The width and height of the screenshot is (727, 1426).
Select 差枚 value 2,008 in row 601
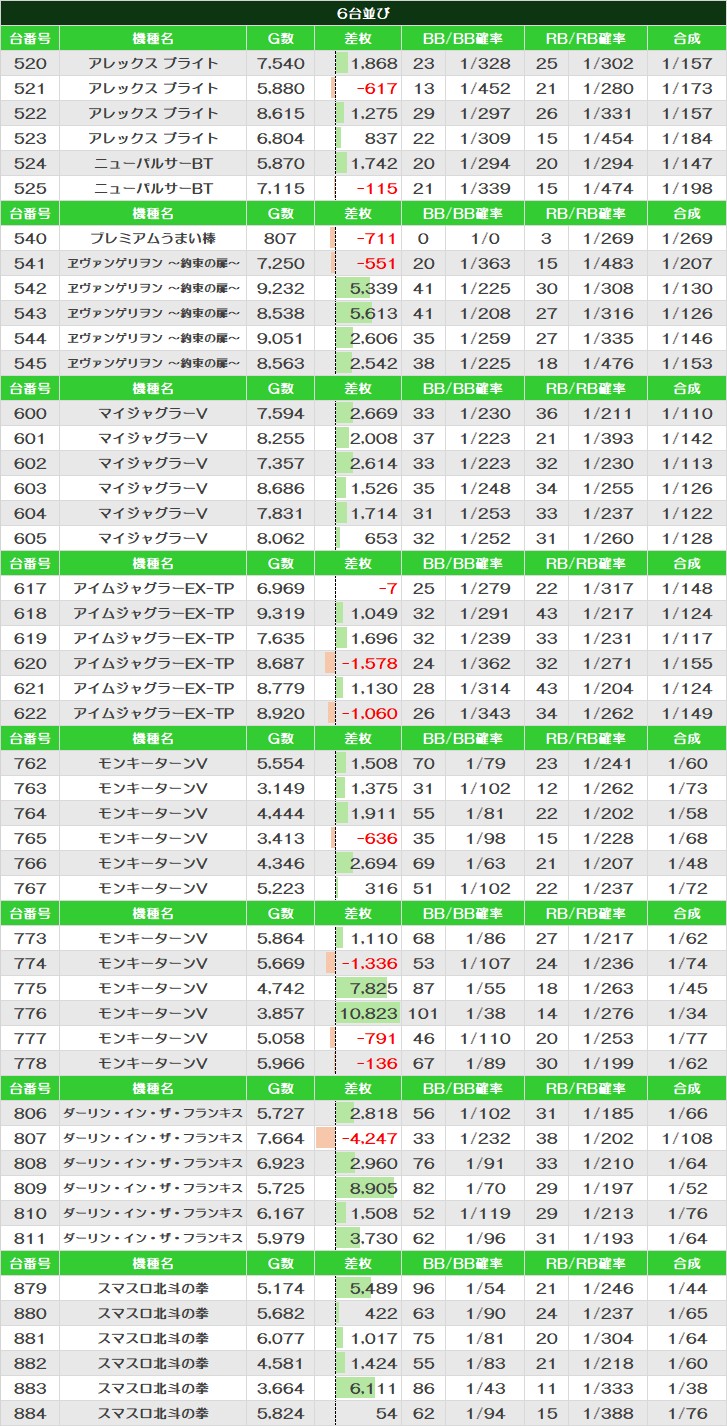point(374,438)
